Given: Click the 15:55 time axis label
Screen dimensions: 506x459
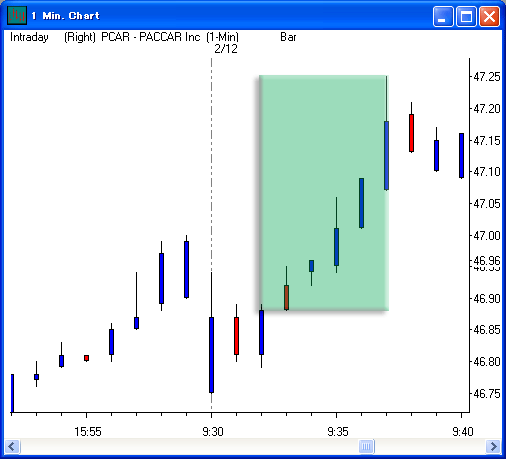Looking at the screenshot, I should [x=88, y=432].
